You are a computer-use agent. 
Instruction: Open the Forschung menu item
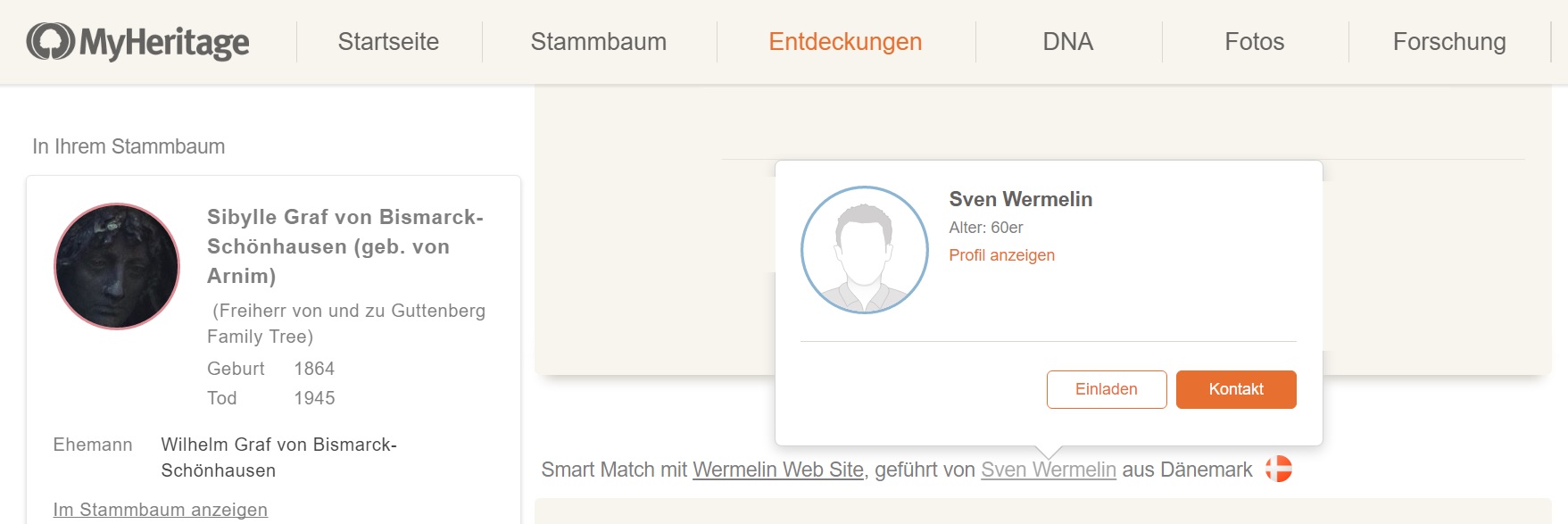click(x=1448, y=42)
